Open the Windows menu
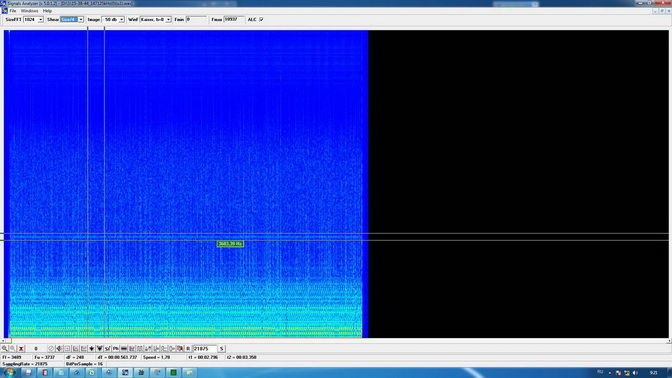Viewport: 672px width, 378px height. coord(30,11)
